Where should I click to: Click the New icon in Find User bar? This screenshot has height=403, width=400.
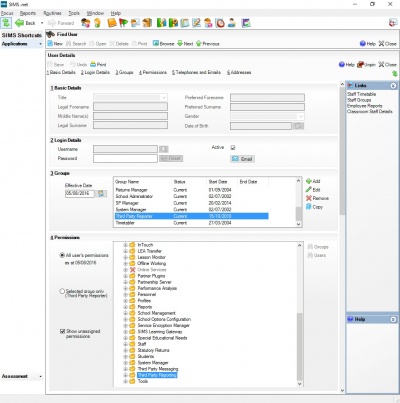50,44
